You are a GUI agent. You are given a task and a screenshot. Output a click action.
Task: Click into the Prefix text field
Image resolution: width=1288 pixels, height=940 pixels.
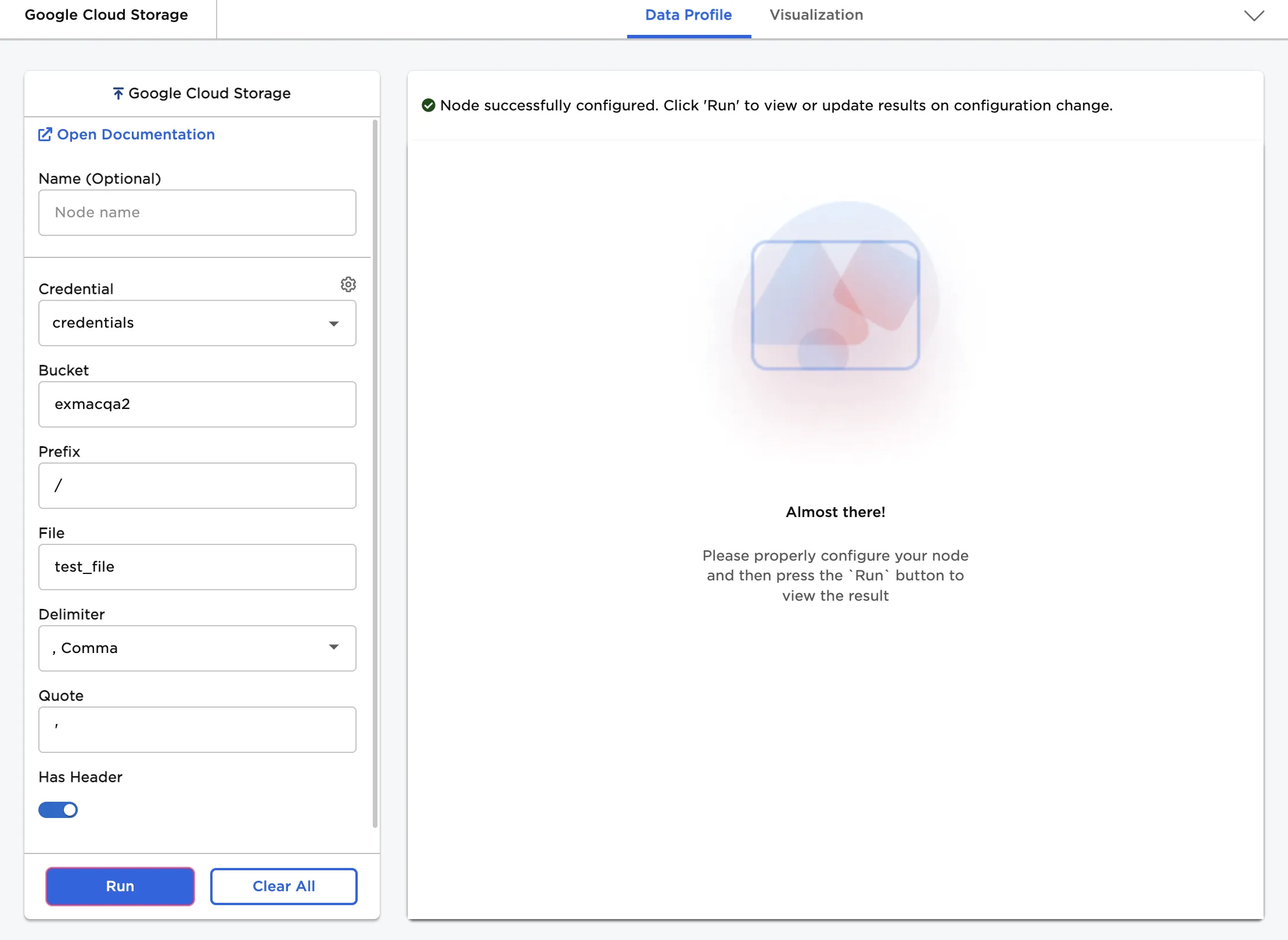[197, 486]
